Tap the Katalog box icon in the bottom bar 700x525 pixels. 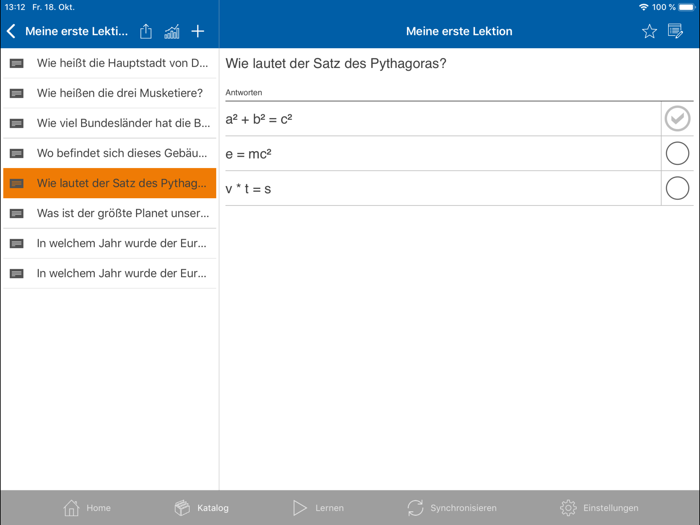tap(182, 508)
